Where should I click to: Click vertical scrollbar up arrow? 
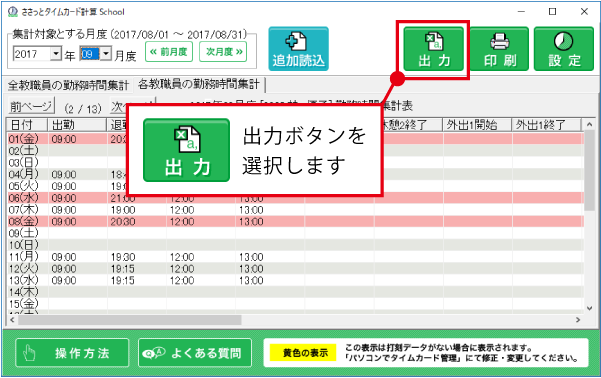point(590,125)
